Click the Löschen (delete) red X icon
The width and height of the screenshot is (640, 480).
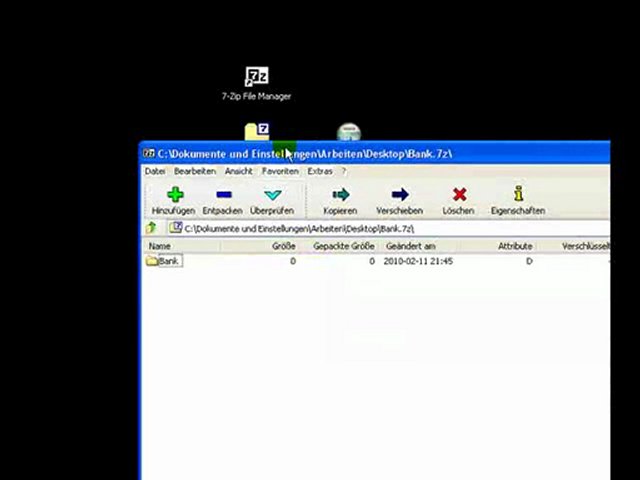[458, 195]
